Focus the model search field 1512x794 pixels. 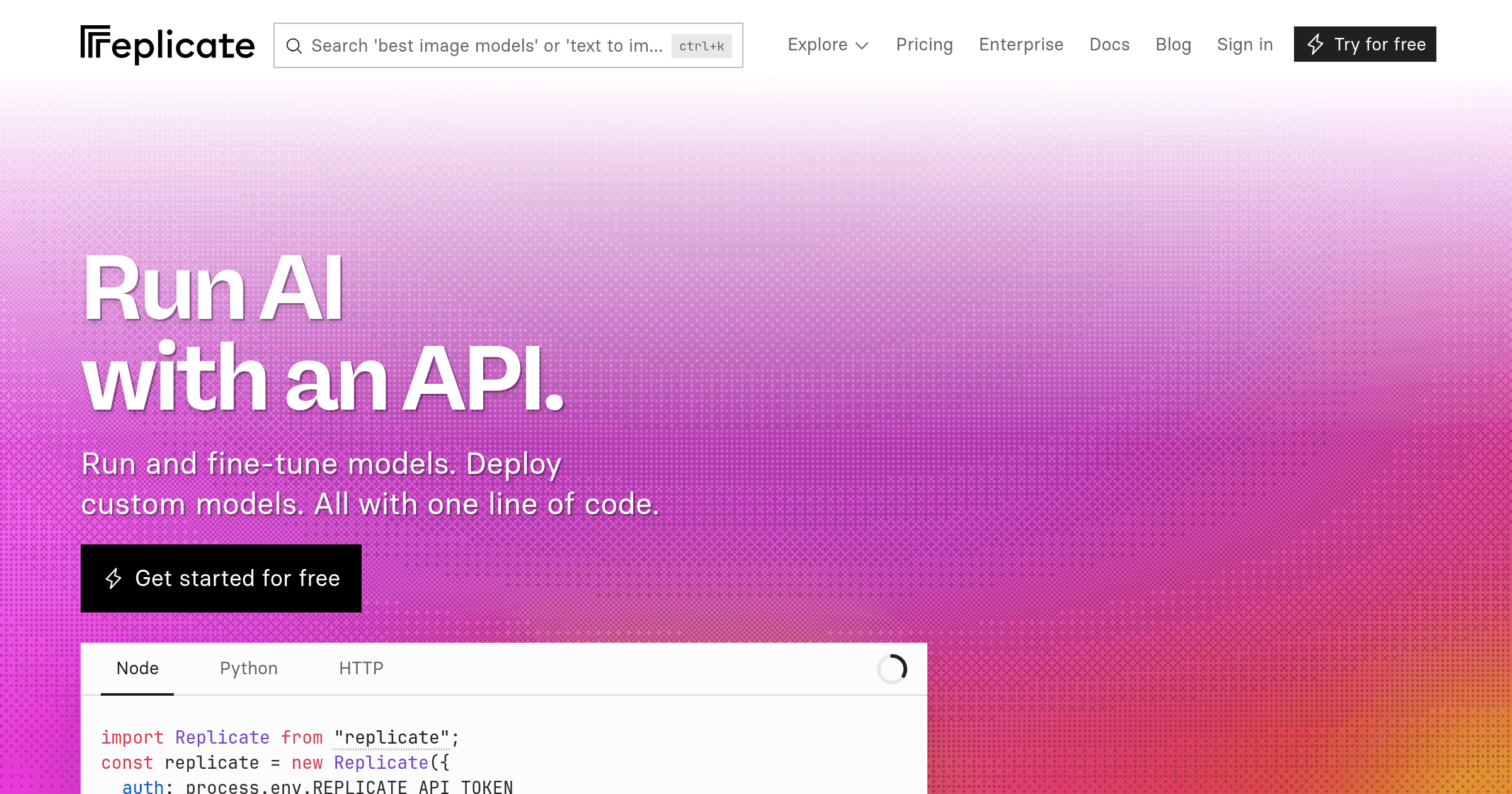pos(508,45)
